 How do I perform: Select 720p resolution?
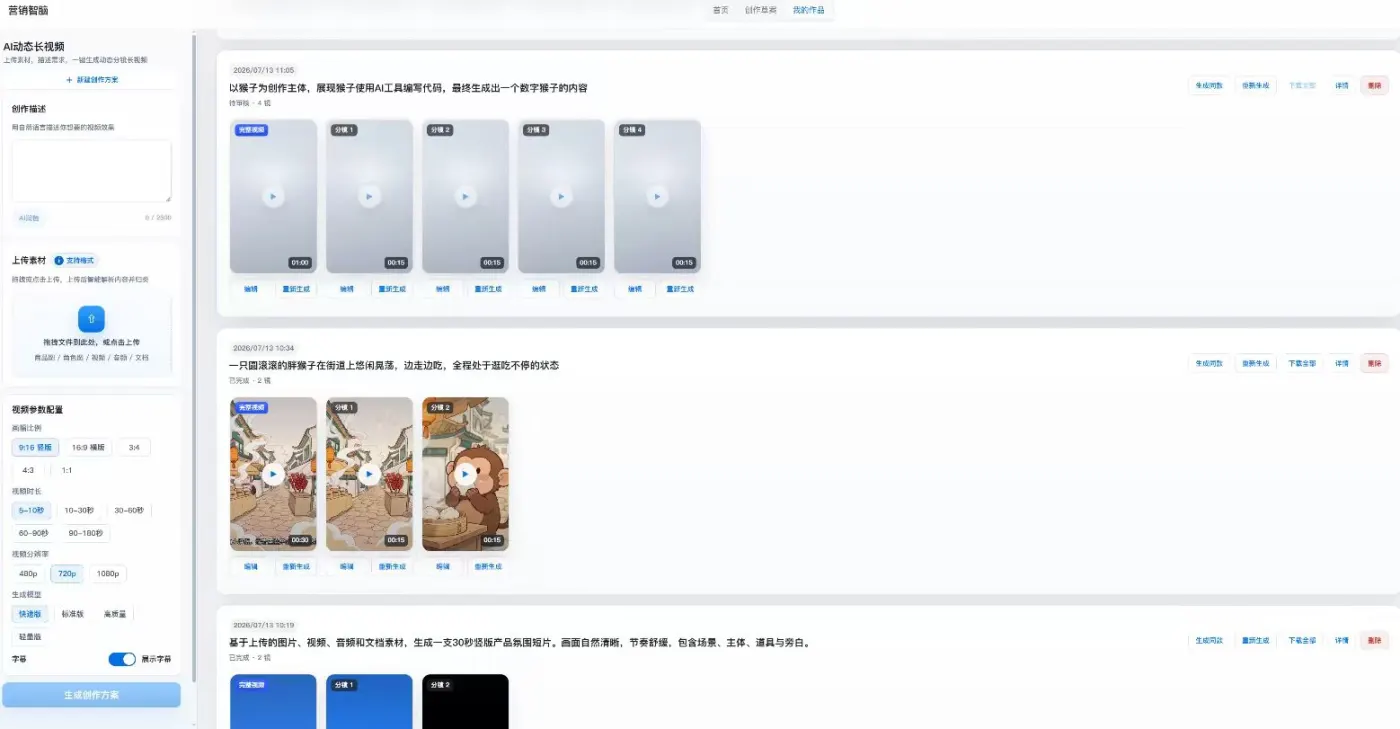68,574
